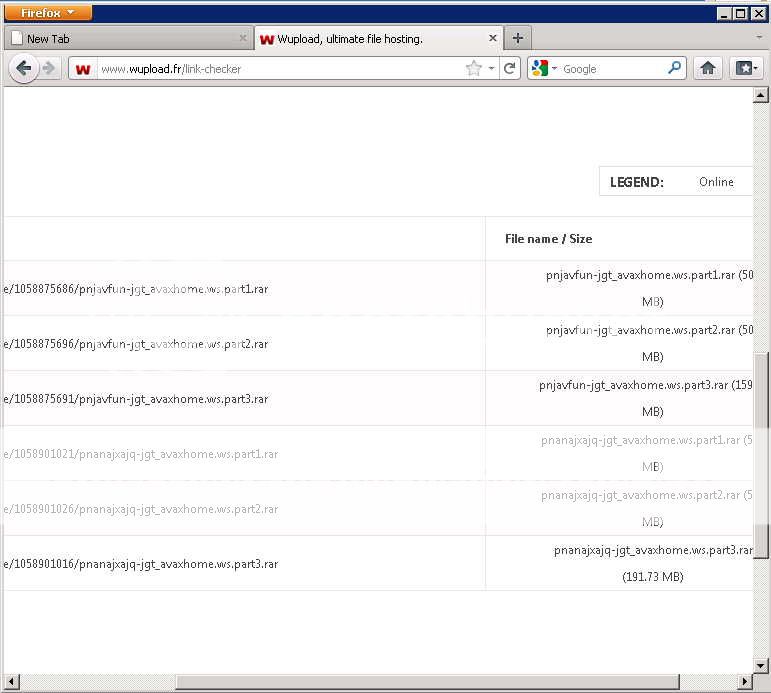Click the Wupload site identity icon
771x693 pixels.
[x=82, y=69]
